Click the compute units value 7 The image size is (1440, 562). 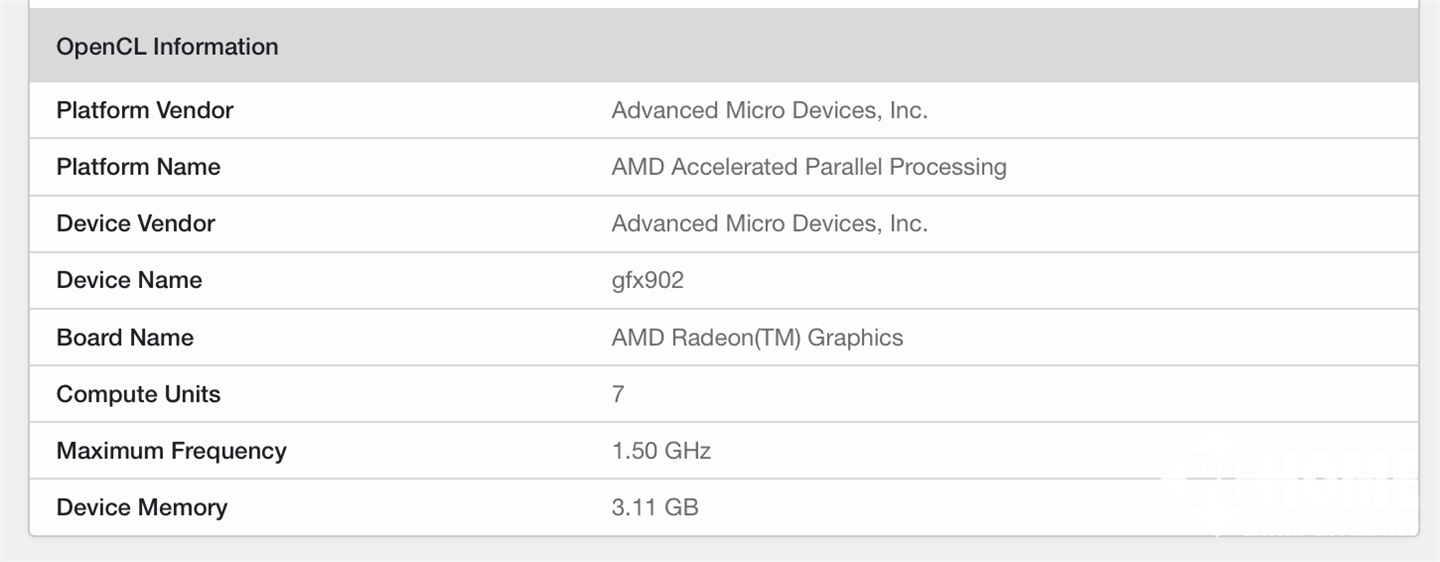[618, 395]
